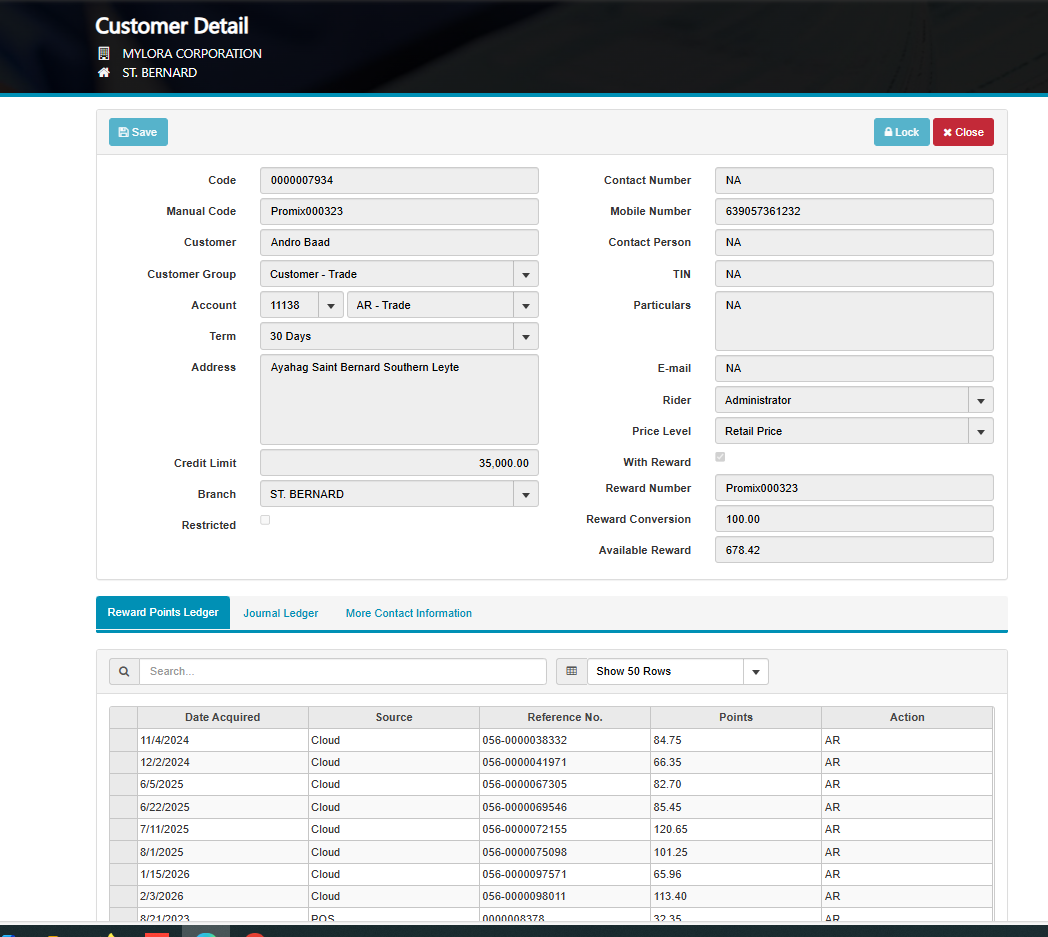
Task: Click the home icon beside ST. BERNARD
Action: pyautogui.click(x=104, y=73)
